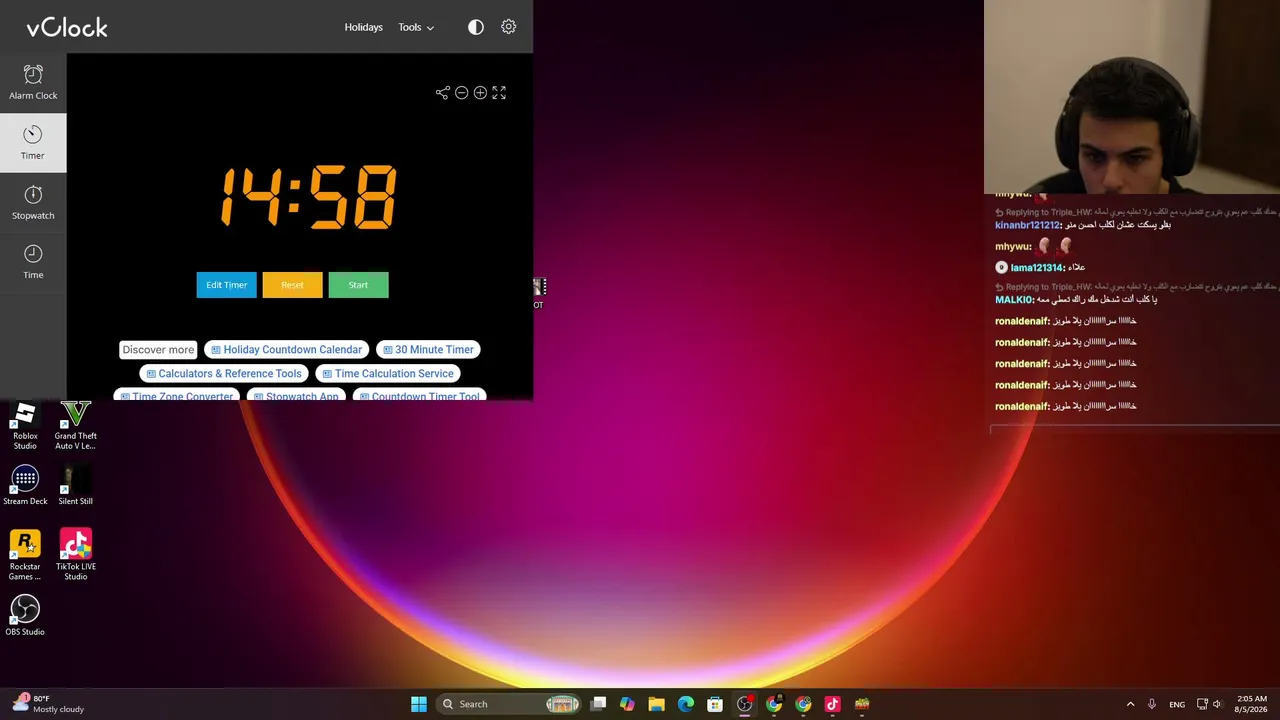Open the Holidays menu item
Image resolution: width=1280 pixels, height=720 pixels.
coord(364,27)
